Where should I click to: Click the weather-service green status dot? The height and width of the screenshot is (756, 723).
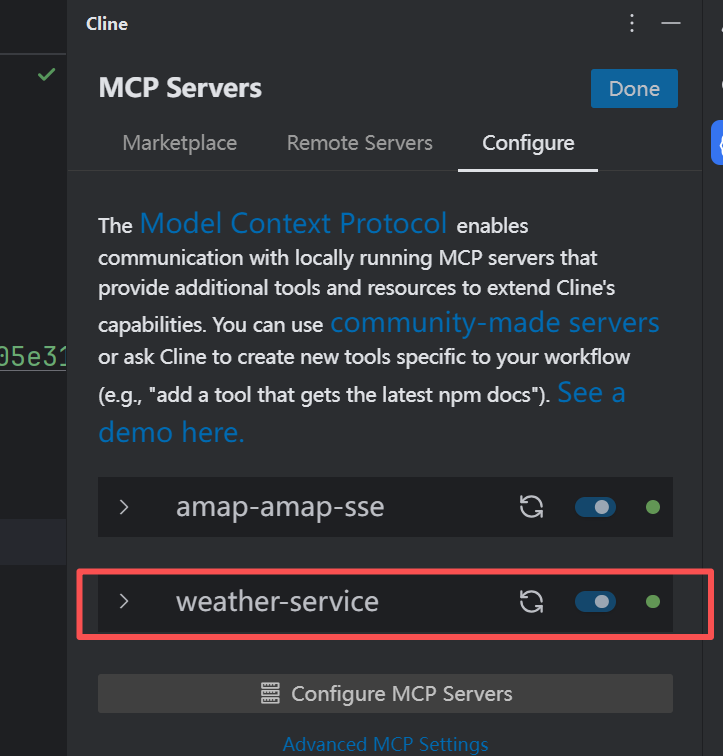click(x=653, y=601)
